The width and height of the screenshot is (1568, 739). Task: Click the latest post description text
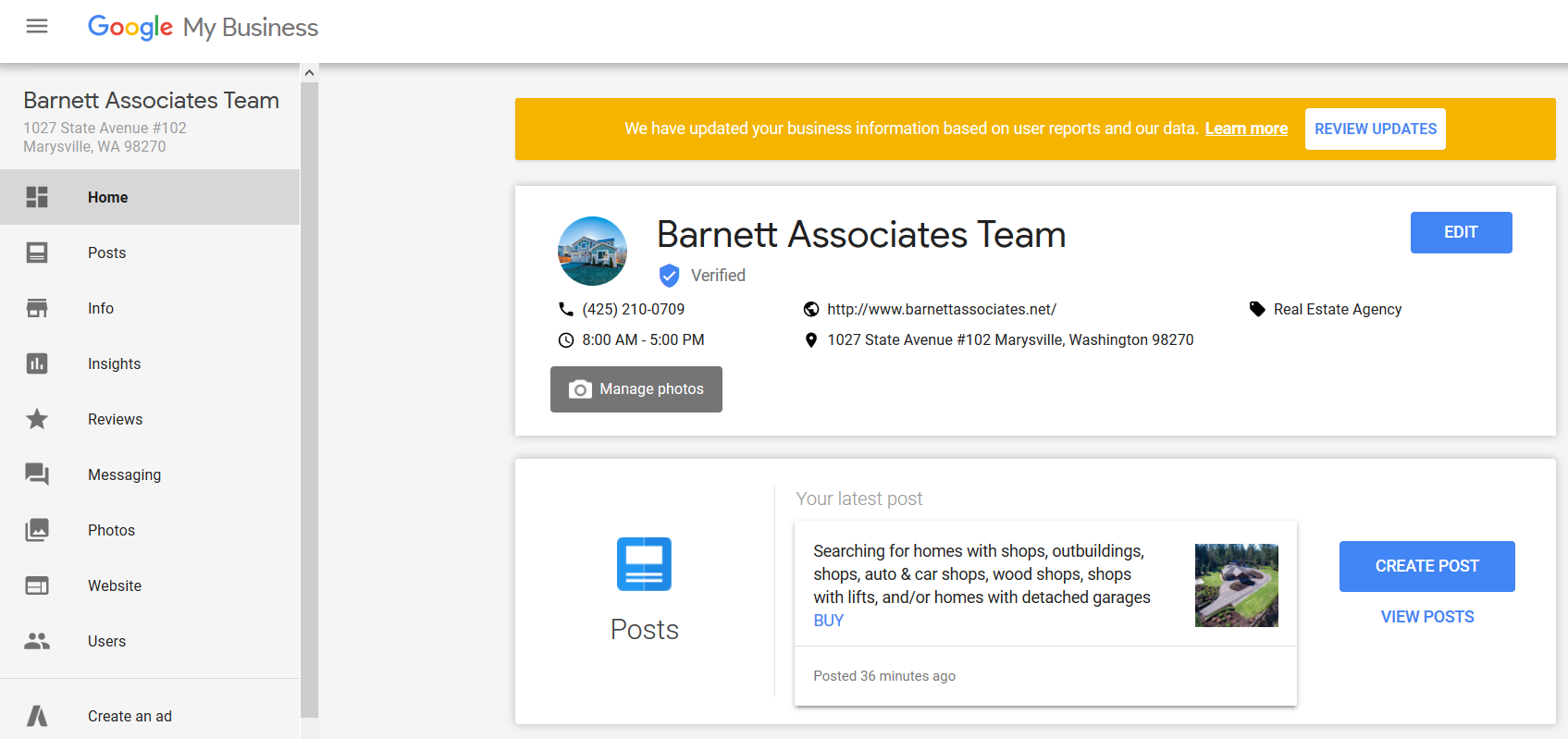[x=982, y=574]
